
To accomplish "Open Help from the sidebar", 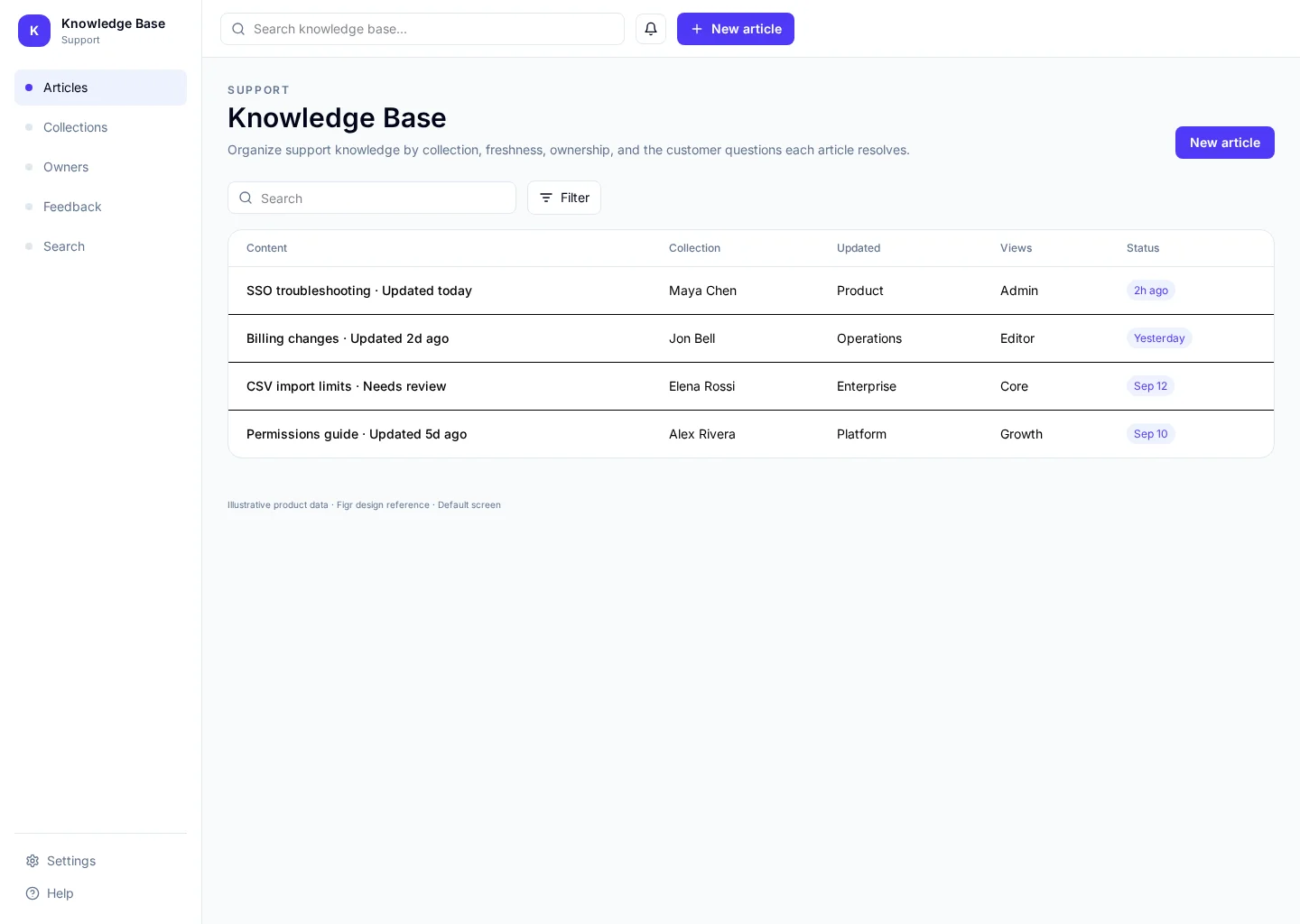I will 100,893.
